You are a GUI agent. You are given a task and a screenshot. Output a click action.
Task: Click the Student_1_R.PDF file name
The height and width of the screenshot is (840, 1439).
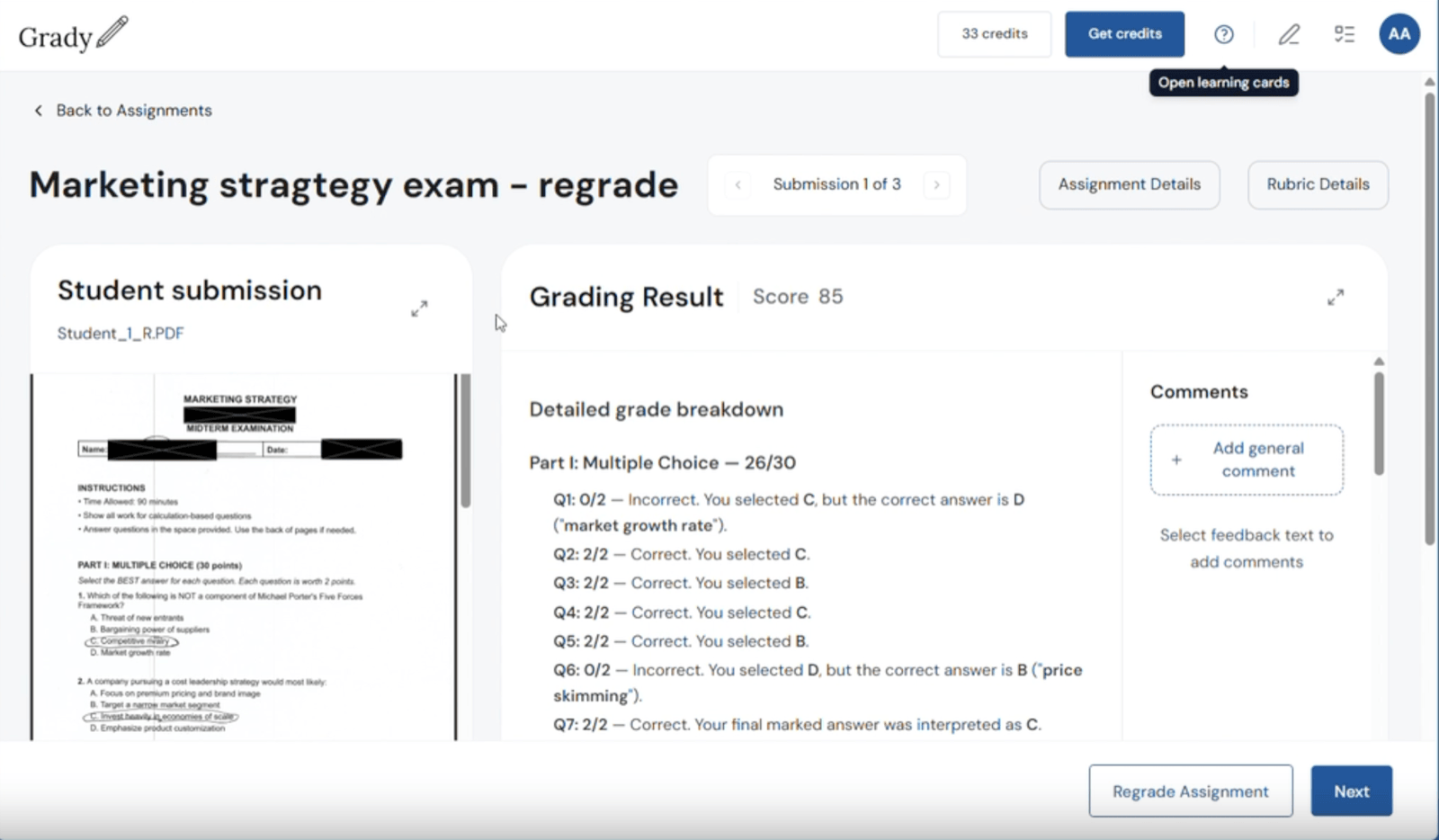coord(121,334)
